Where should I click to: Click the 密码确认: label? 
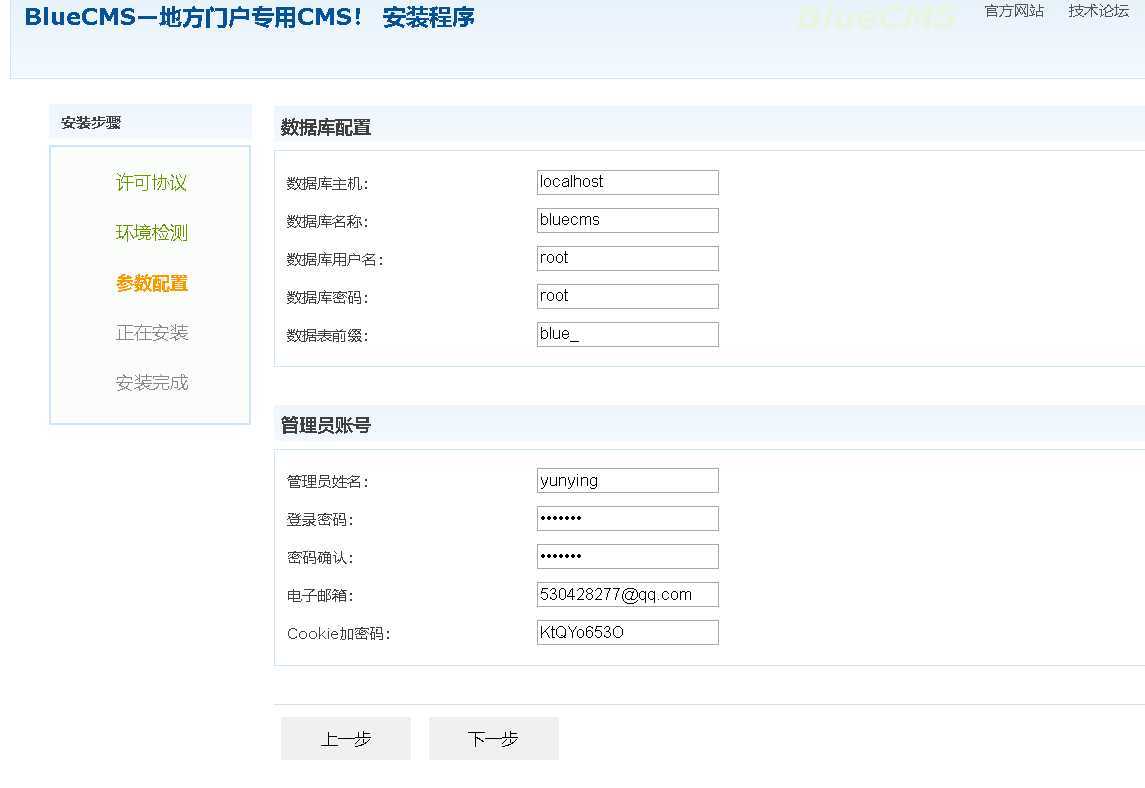(x=320, y=558)
